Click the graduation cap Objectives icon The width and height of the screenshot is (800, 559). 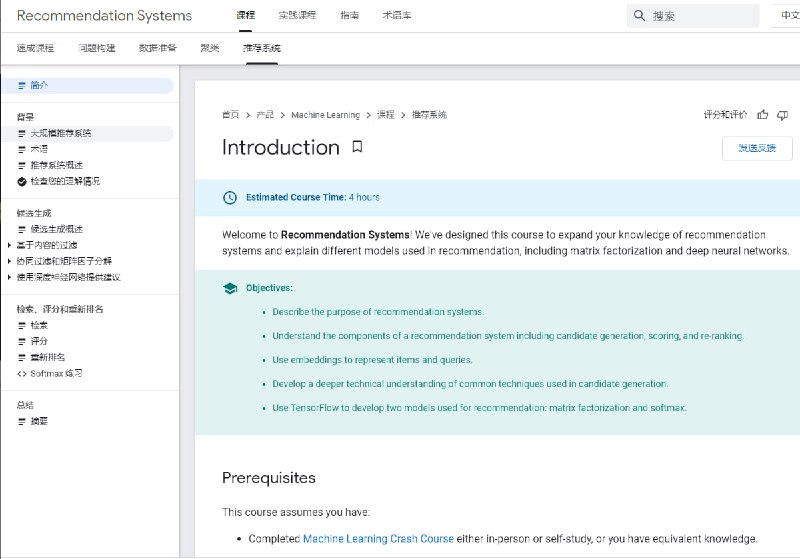tap(230, 288)
